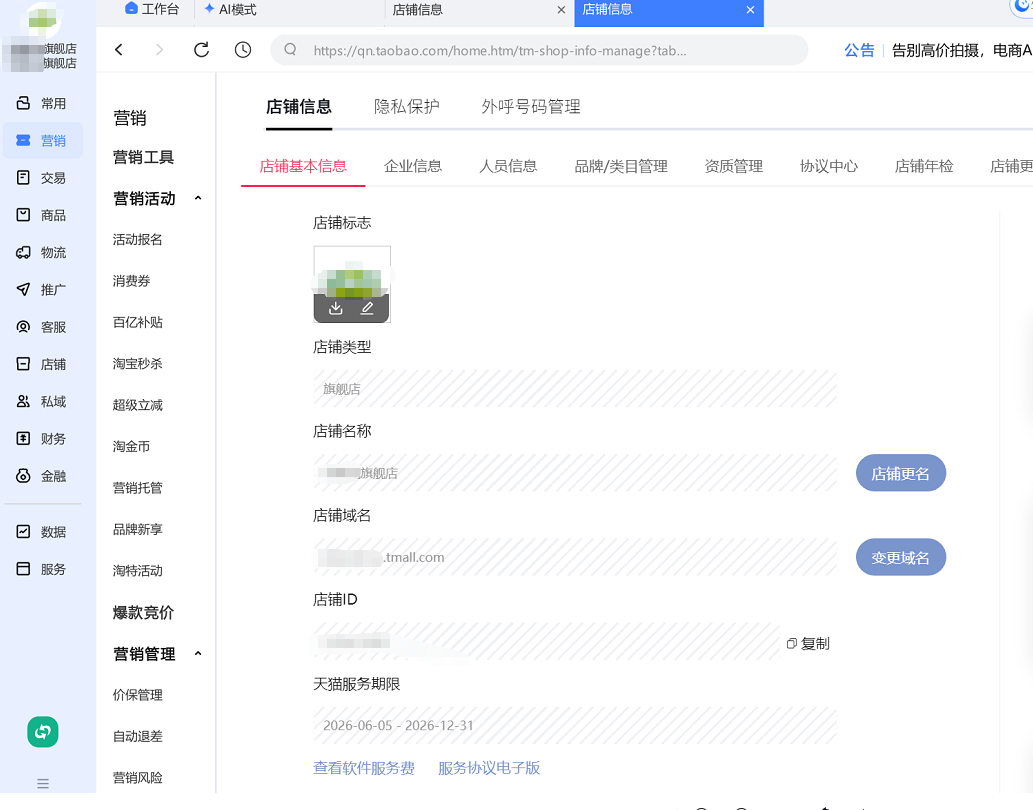Click the sidebar hamburger menu icon
The width and height of the screenshot is (1033, 810).
(x=43, y=784)
